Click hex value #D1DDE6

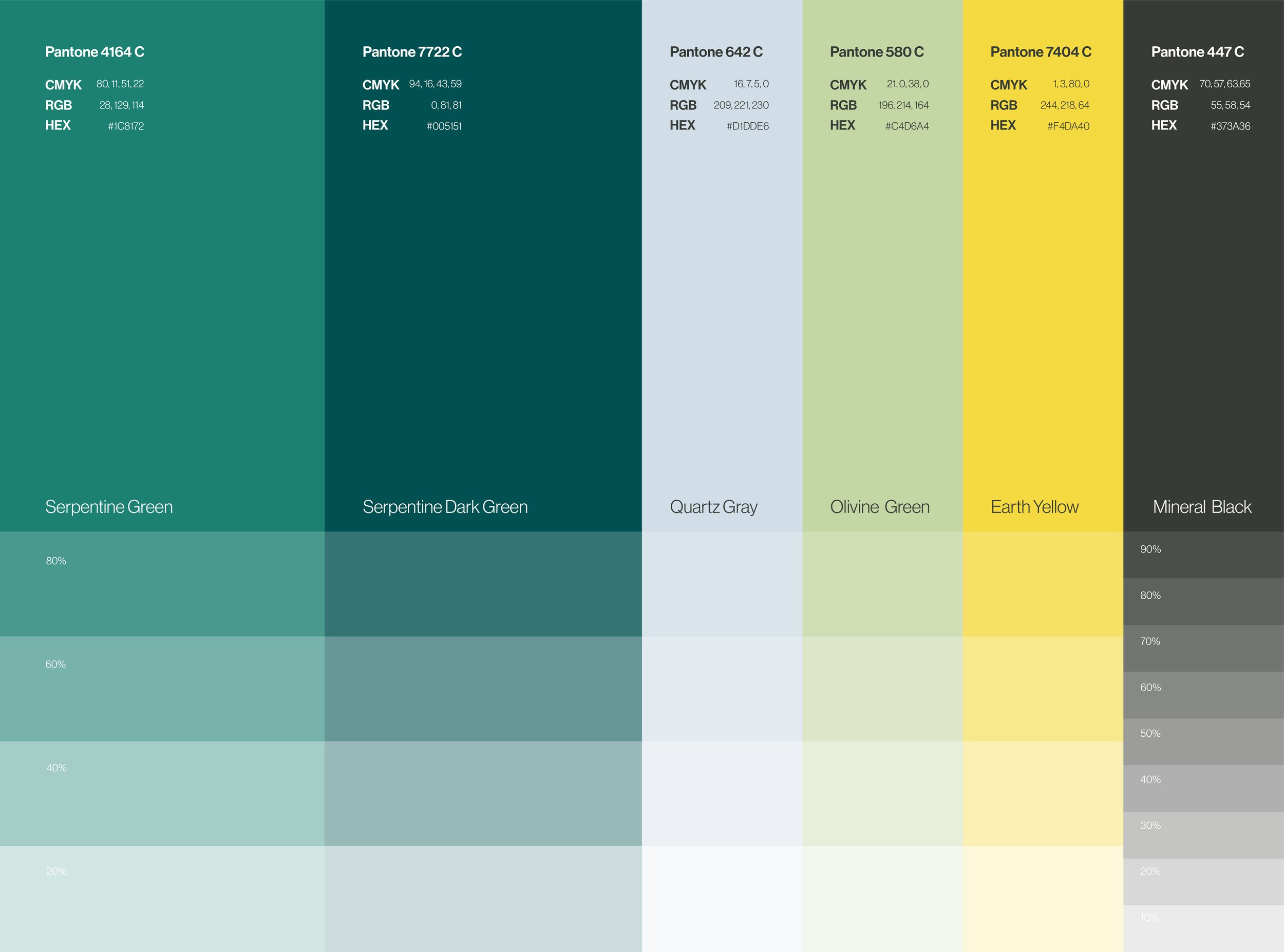(x=747, y=126)
